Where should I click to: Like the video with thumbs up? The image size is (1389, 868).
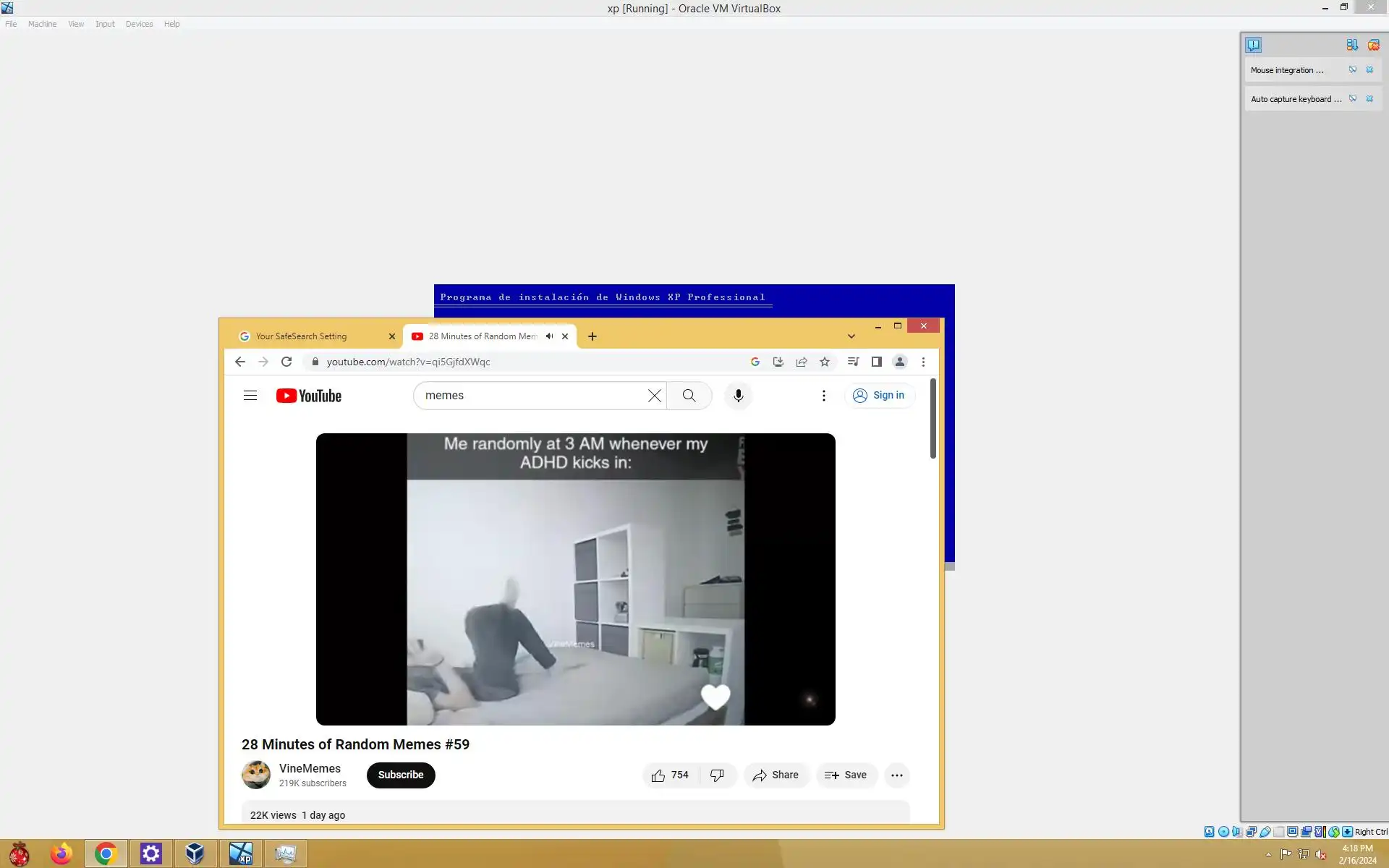(658, 775)
